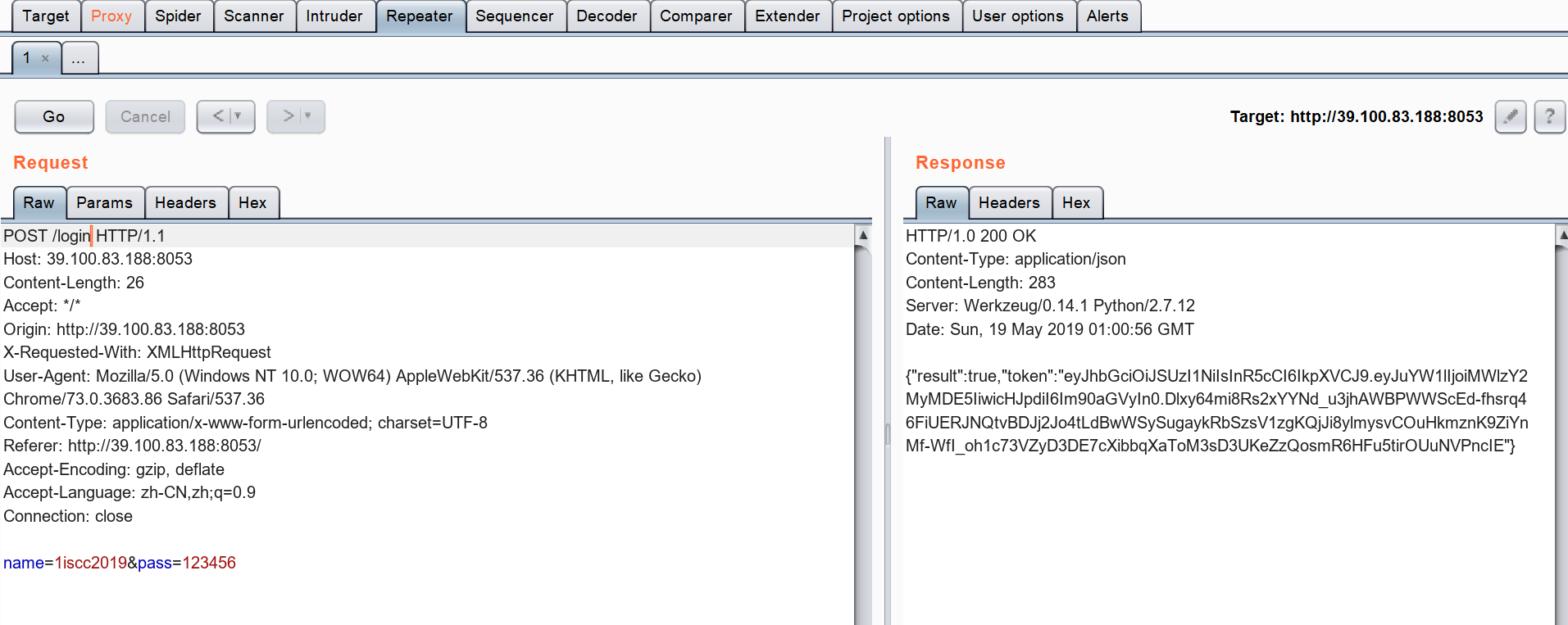Click the 'Content-Type: application/json' response header

1016,259
